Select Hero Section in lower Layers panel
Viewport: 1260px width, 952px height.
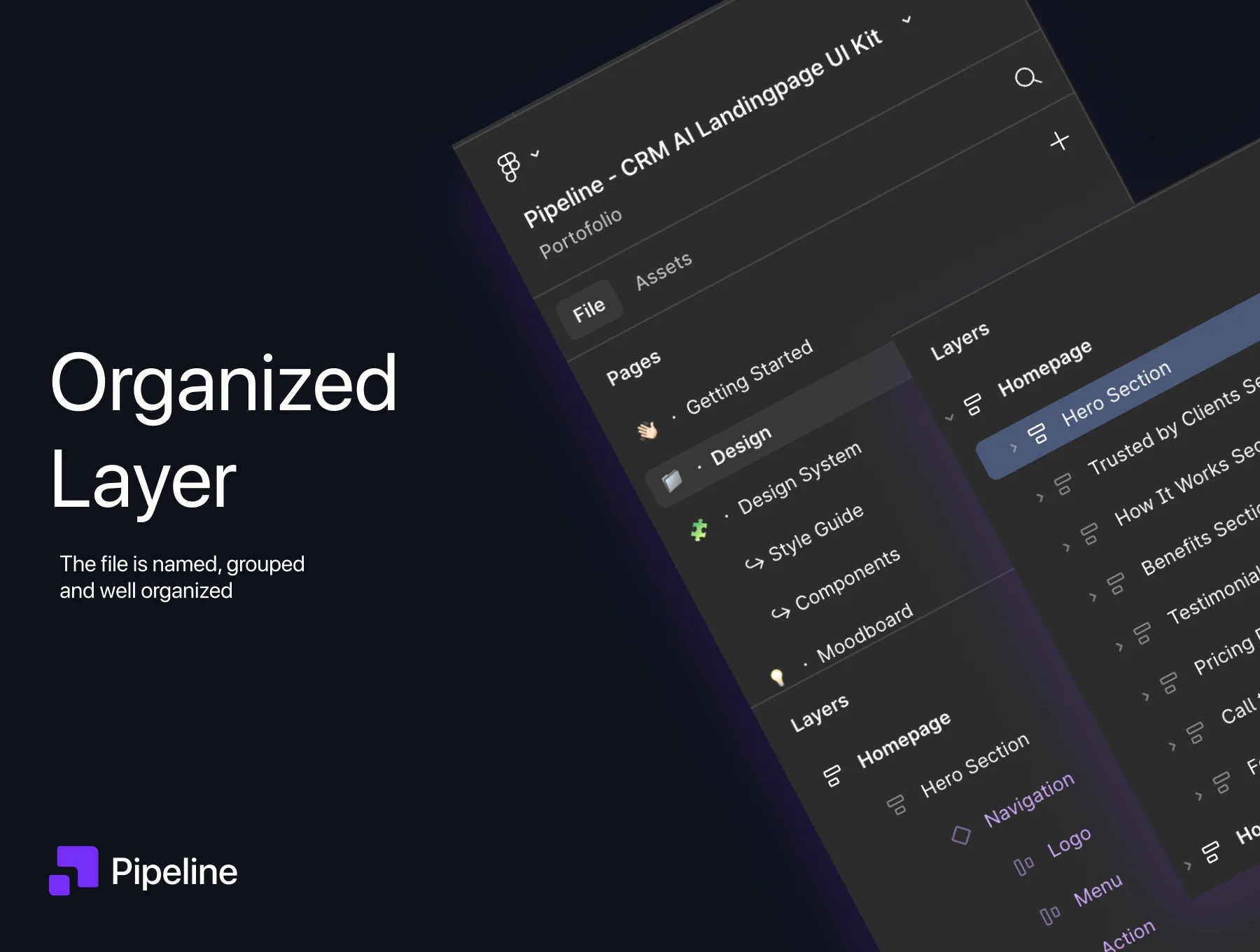(x=974, y=765)
